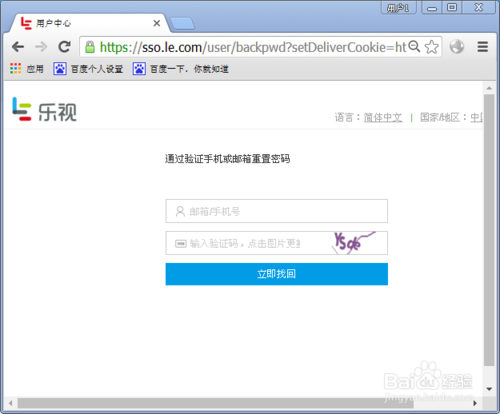Screen dimensions: 500x414
Task: Open the 应用 apps shortcut
Action: coord(27,69)
